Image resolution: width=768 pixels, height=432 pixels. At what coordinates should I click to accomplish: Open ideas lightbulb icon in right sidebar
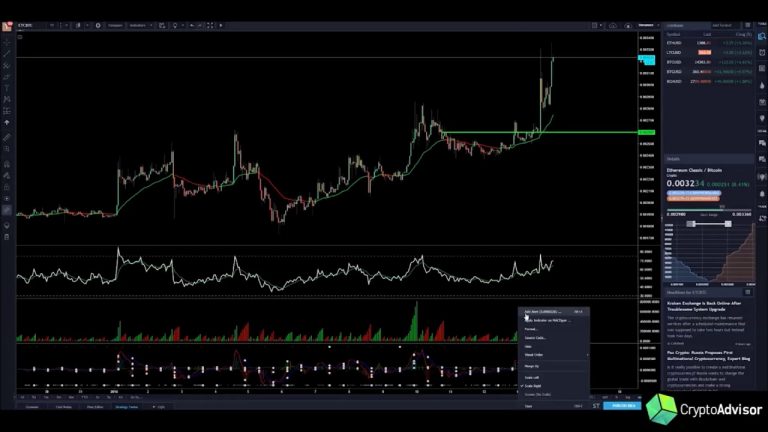(x=762, y=119)
